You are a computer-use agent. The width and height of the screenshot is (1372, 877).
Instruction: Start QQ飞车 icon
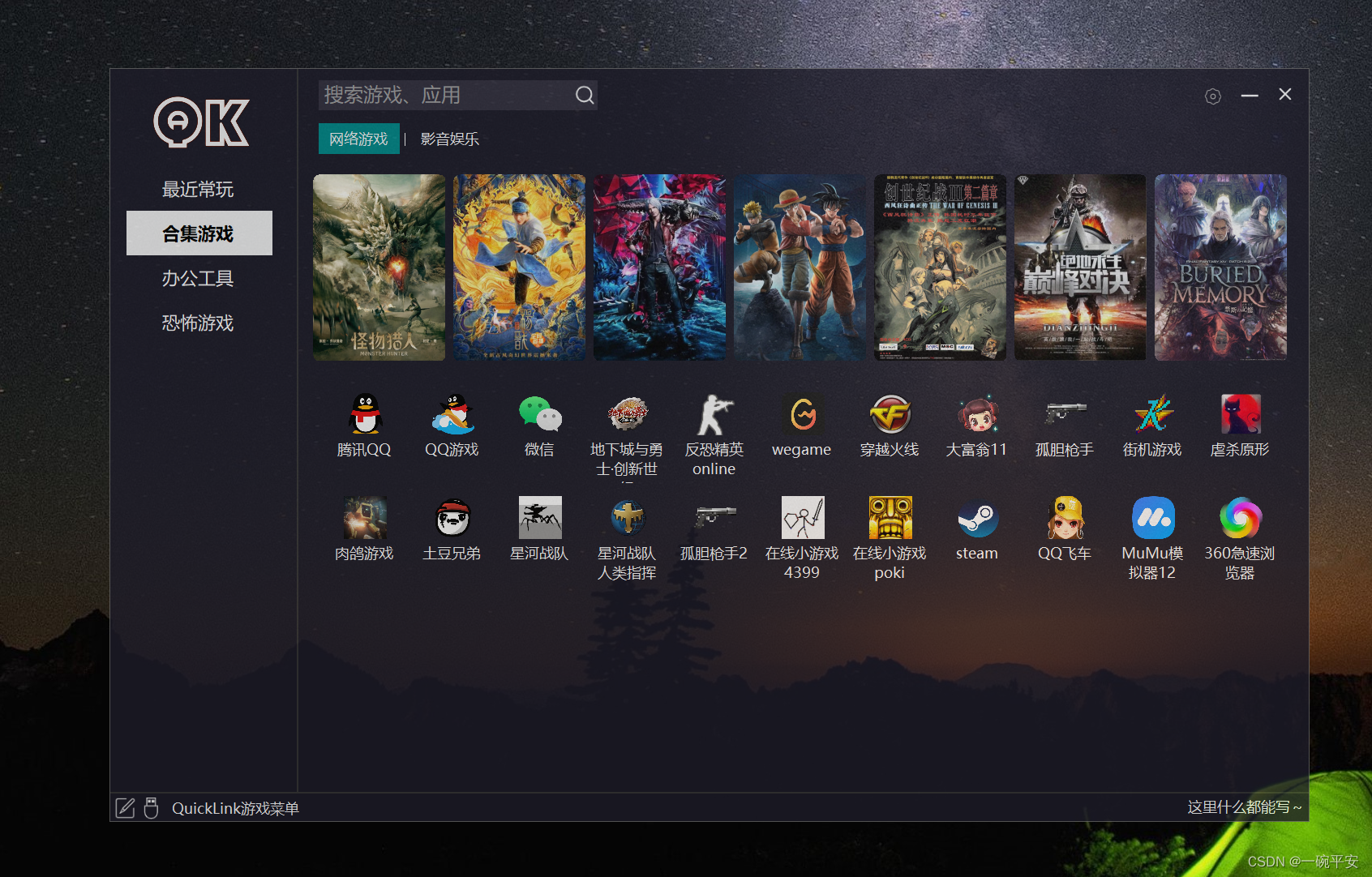pyautogui.click(x=1065, y=518)
